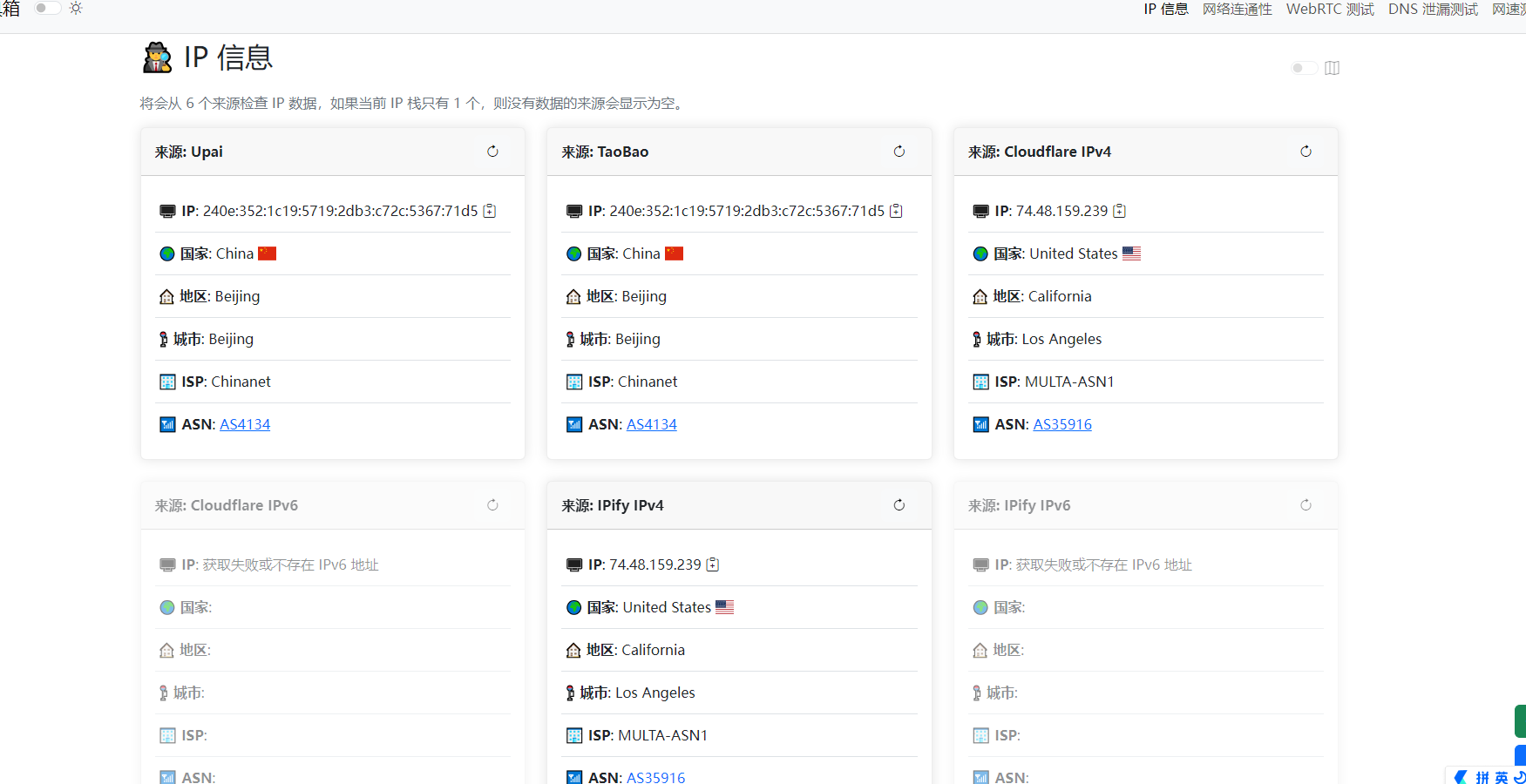The height and width of the screenshot is (784, 1526).
Task: Toggle the switch beside the map icon
Action: click(x=1304, y=68)
